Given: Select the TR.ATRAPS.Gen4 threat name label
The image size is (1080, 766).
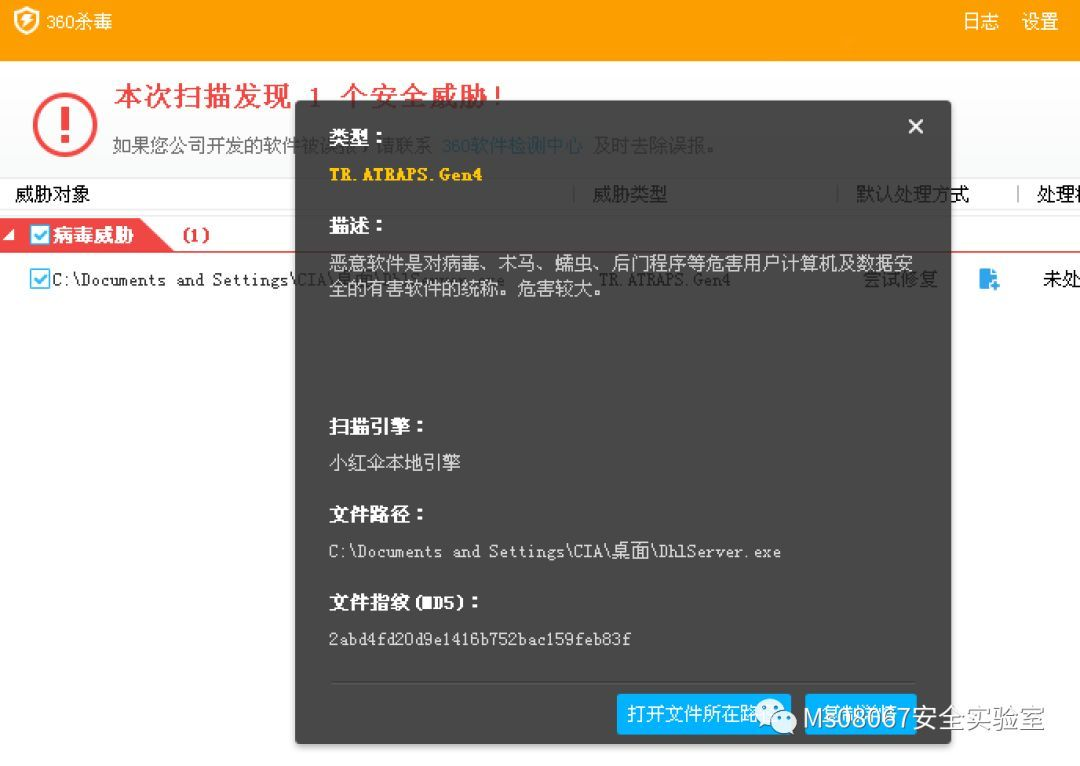Looking at the screenshot, I should coord(404,173).
